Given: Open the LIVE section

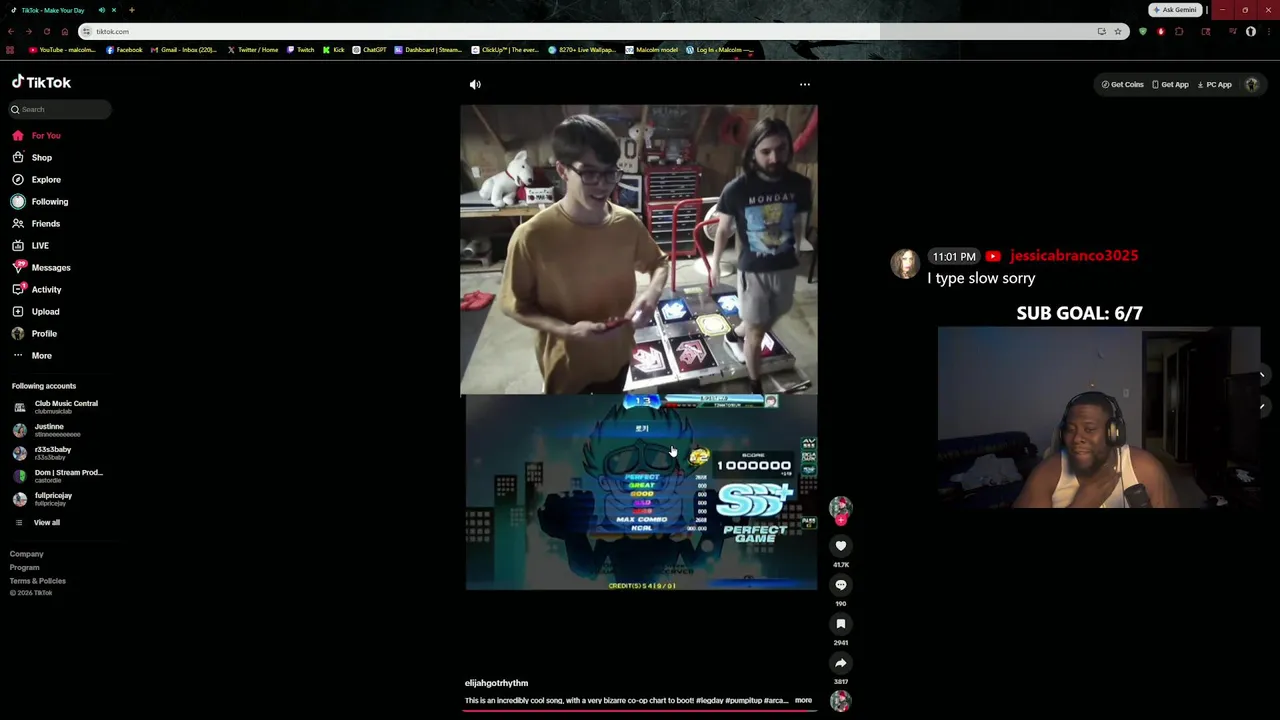Looking at the screenshot, I should [x=30, y=245].
